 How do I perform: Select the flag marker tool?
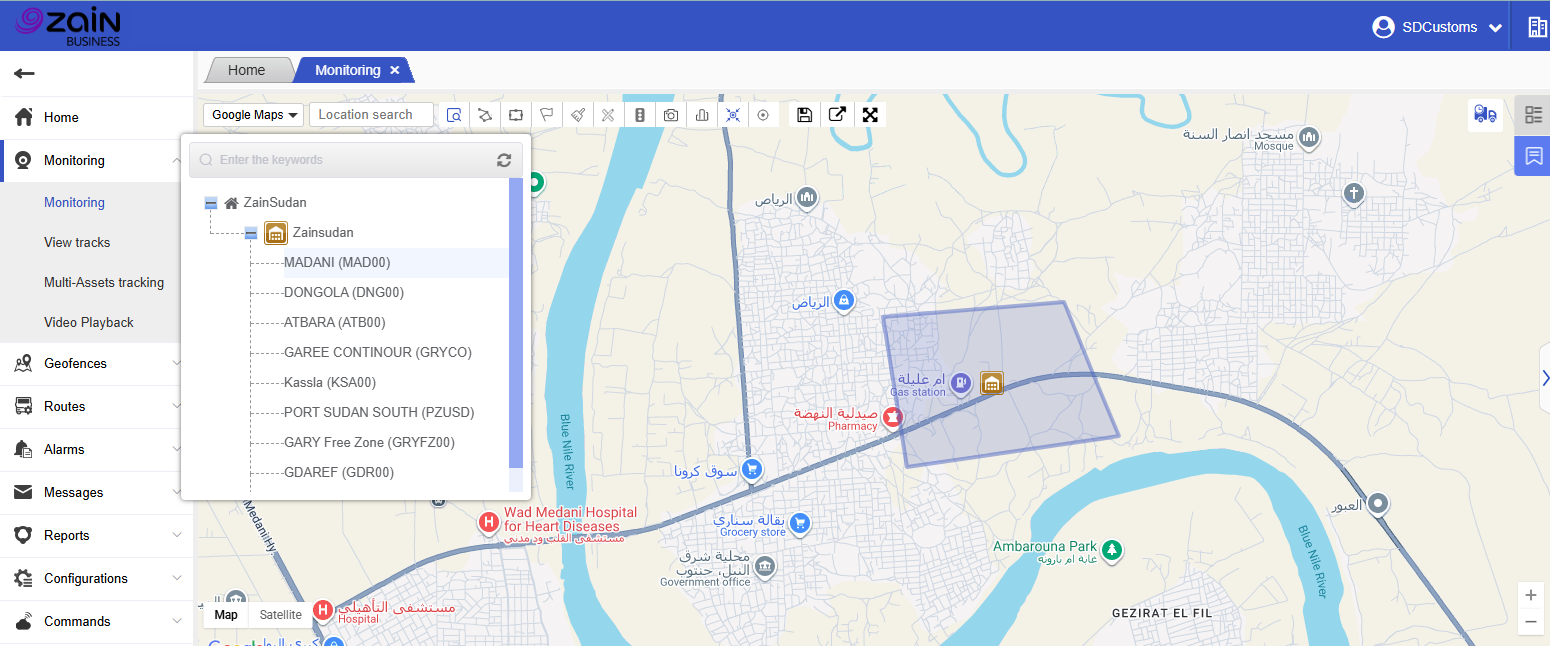(x=546, y=115)
